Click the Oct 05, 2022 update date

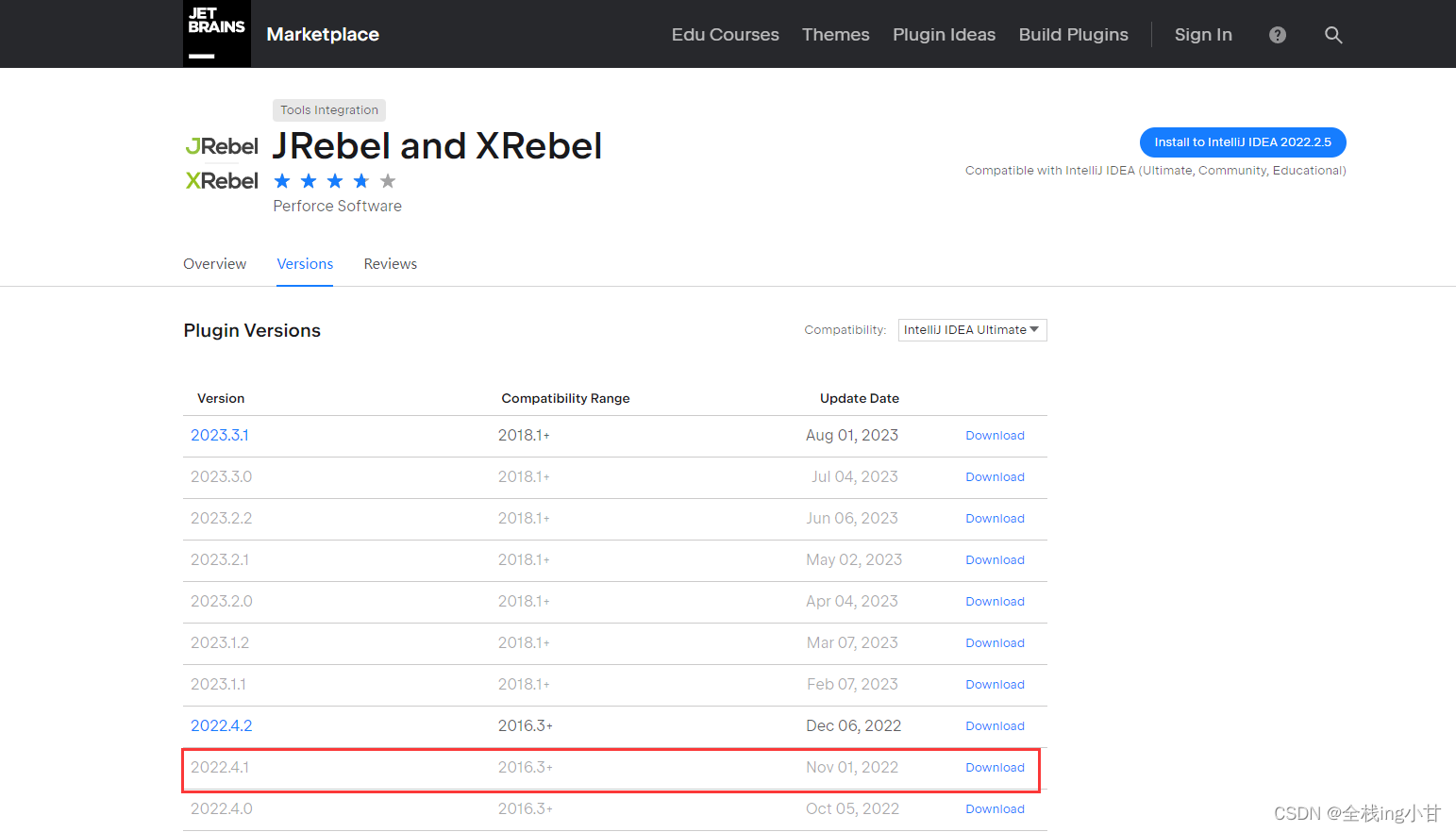pyautogui.click(x=852, y=808)
